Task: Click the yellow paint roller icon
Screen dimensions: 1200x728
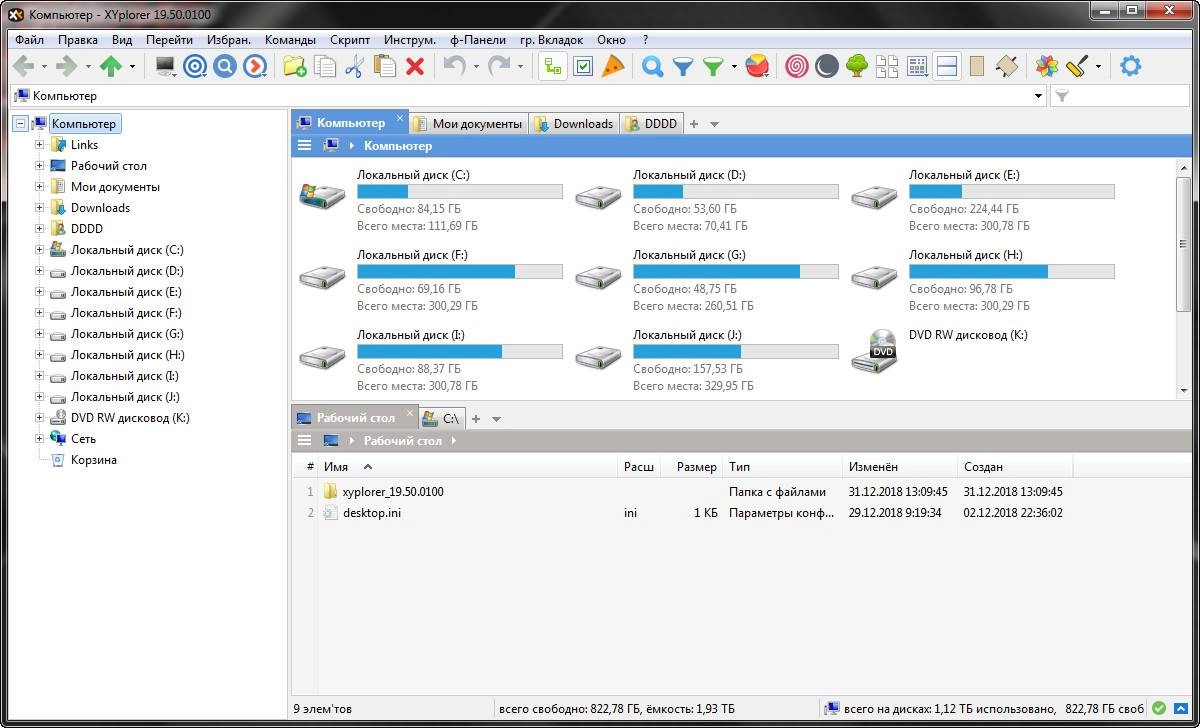Action: tap(1077, 67)
